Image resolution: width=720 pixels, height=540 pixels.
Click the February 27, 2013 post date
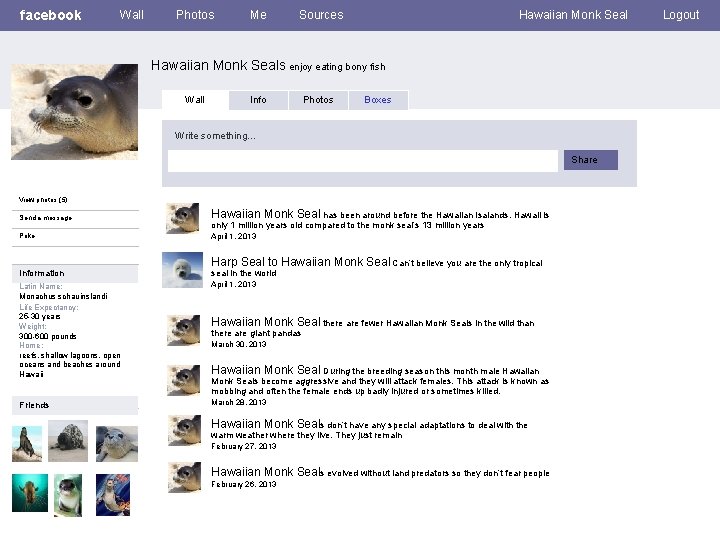point(243,446)
